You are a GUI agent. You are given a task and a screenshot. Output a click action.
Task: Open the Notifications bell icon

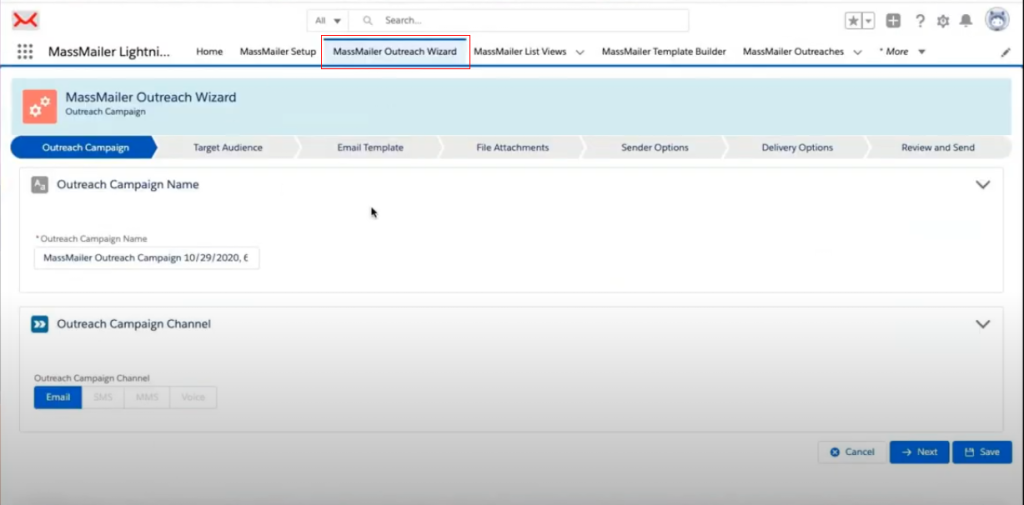tap(966, 21)
